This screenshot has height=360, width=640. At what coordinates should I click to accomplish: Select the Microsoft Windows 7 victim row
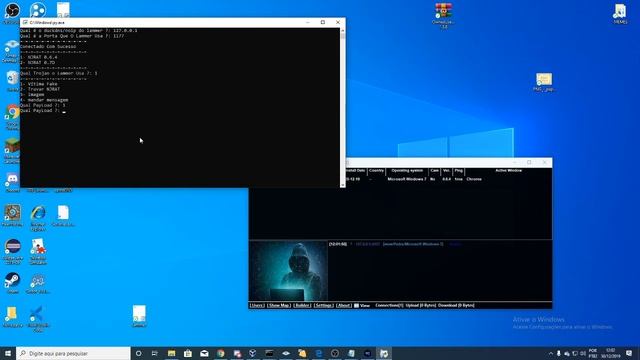448,179
